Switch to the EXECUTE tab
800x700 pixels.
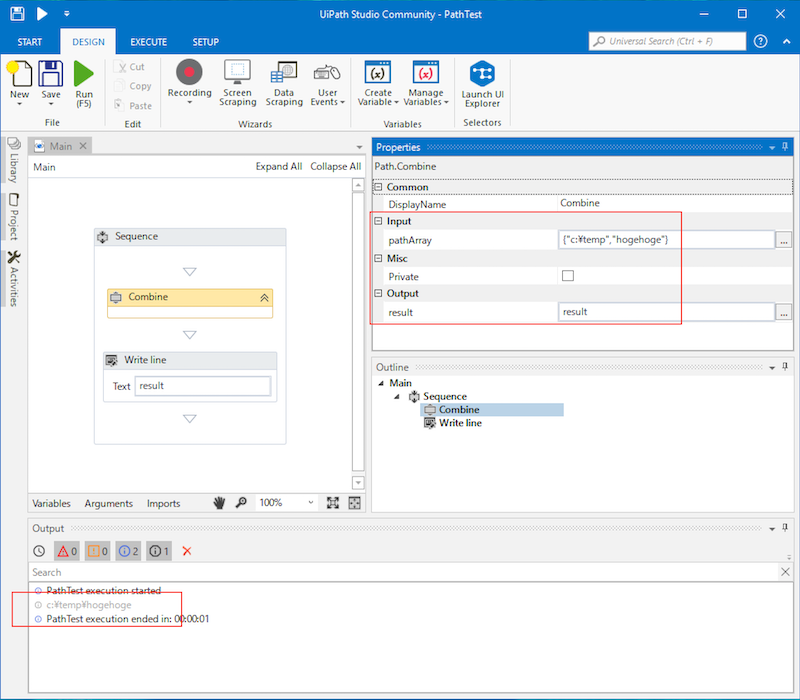point(148,42)
